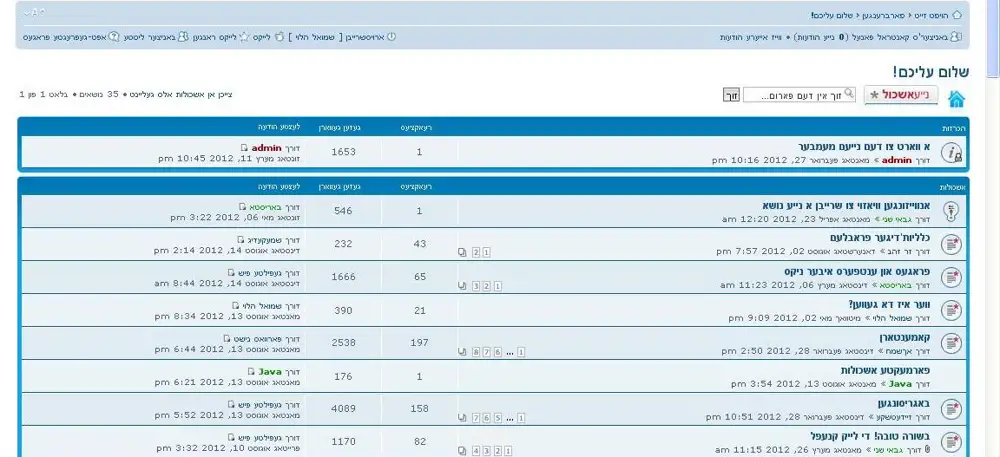1000x457 pixels.
Task: Click the sticky lightbulb icon of אנווייזונגען topic
Action: point(952,210)
